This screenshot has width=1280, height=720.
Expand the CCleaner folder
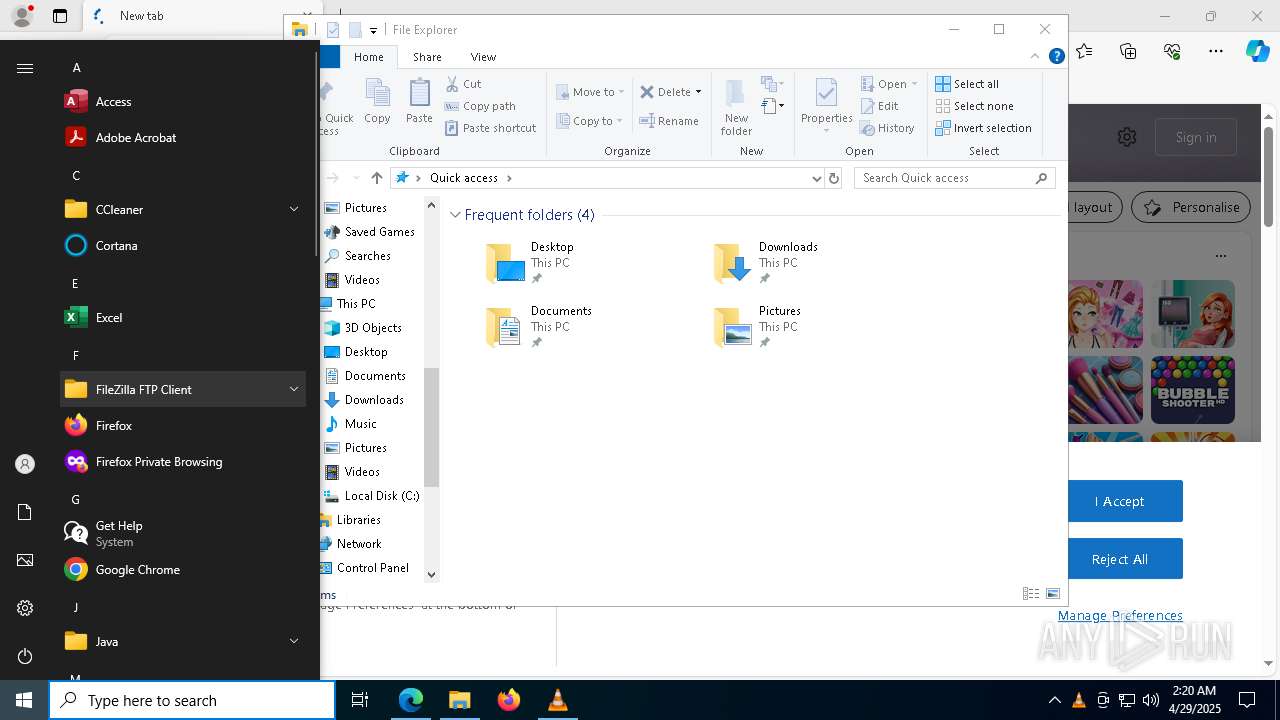tap(183, 210)
